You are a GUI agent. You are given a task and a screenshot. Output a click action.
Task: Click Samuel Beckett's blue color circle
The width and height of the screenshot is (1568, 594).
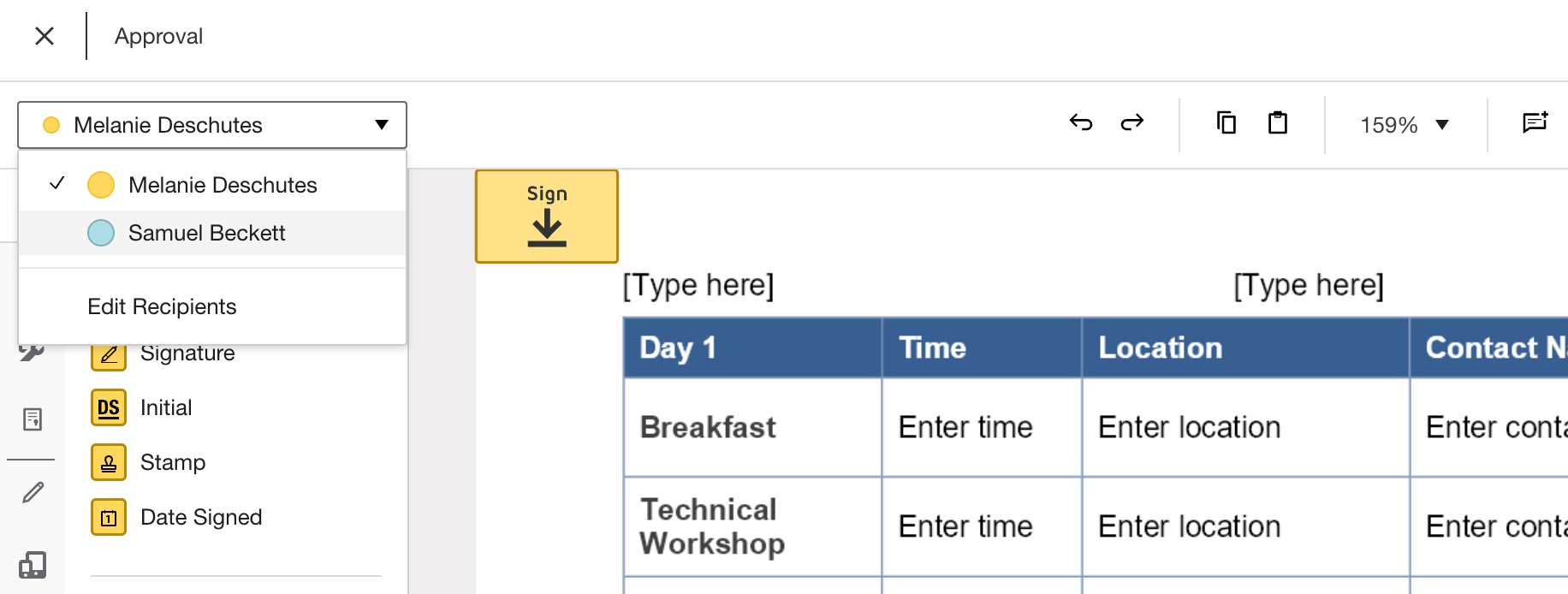[x=101, y=233]
